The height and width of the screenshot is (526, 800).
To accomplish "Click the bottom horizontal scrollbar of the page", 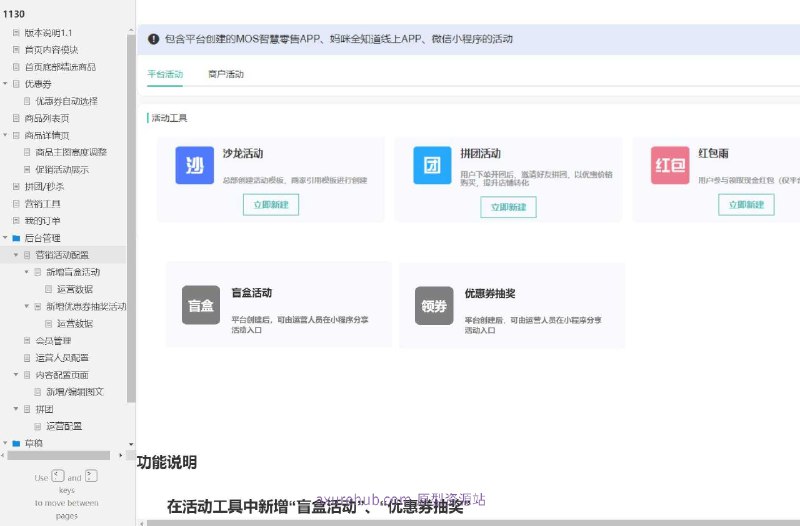I will tap(473, 523).
